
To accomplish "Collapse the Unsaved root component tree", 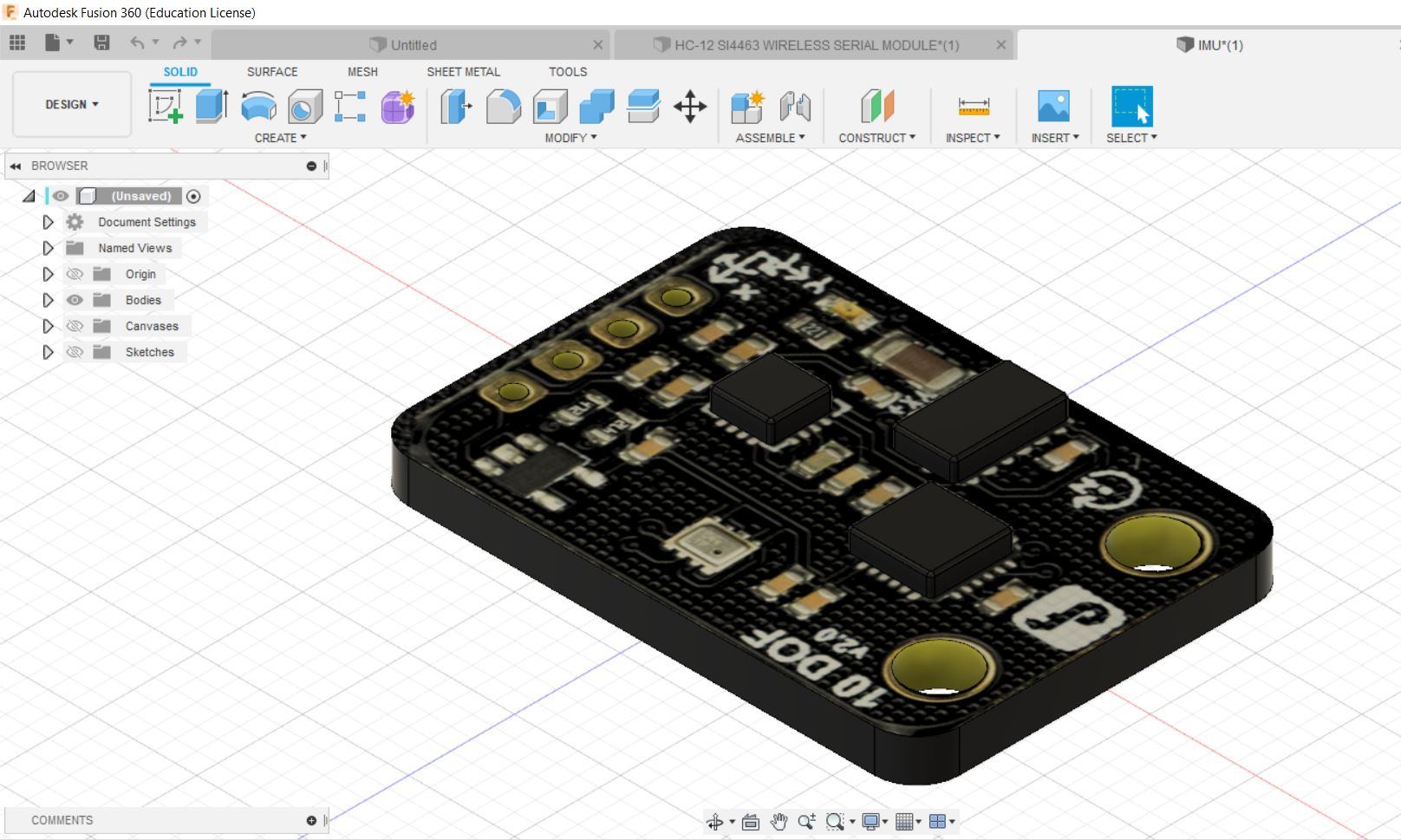I will click(29, 196).
